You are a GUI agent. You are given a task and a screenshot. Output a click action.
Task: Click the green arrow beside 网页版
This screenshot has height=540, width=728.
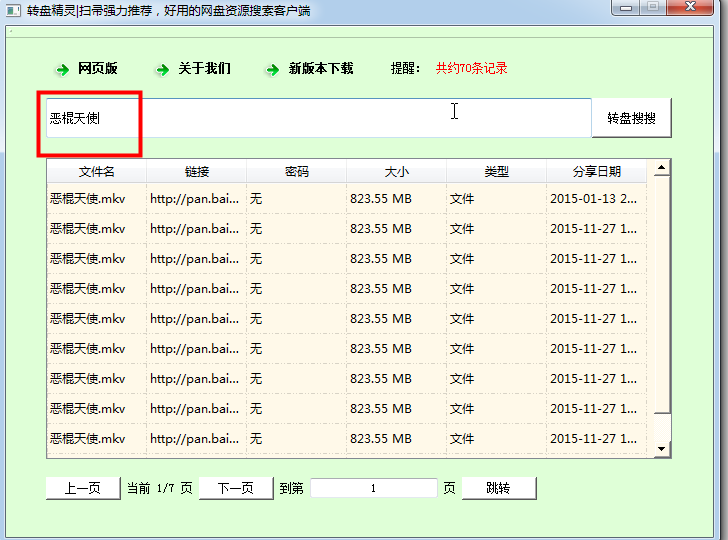pyautogui.click(x=63, y=69)
